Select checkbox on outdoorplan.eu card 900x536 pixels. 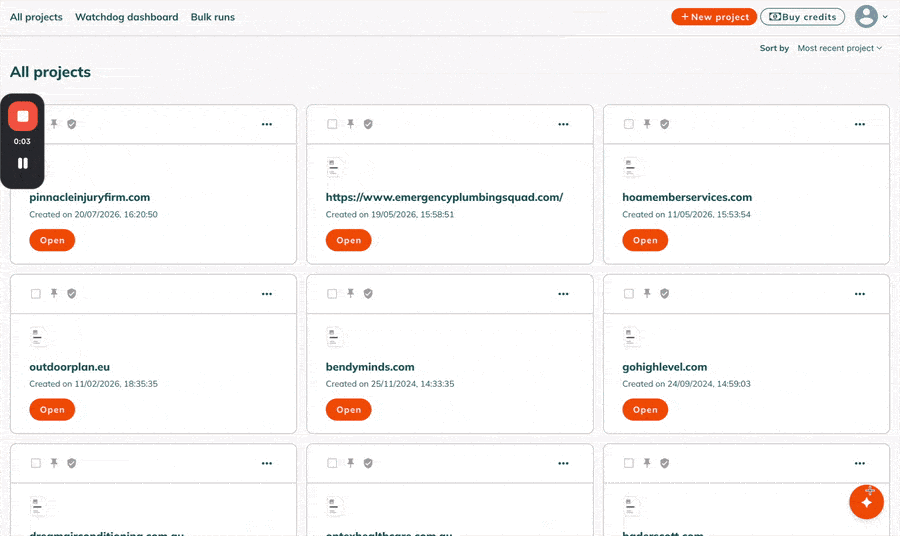click(x=36, y=293)
